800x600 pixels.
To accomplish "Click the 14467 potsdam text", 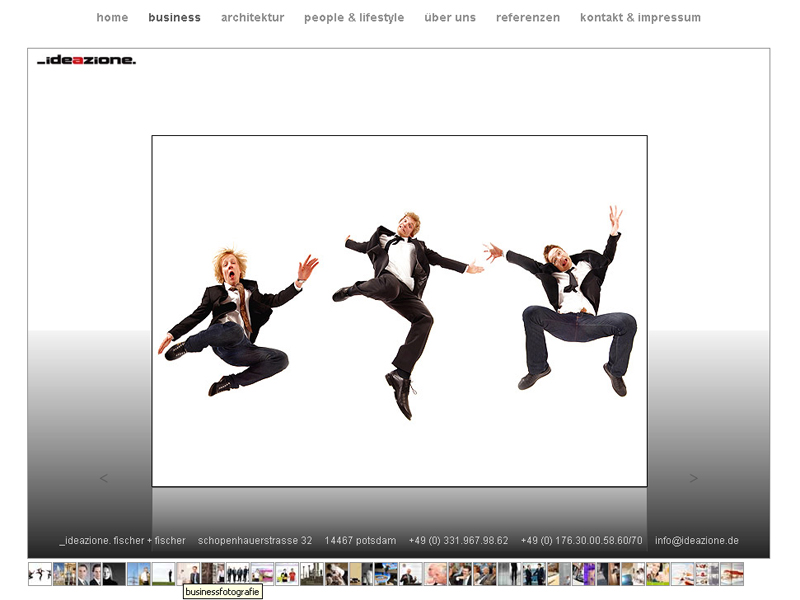I will coord(360,540).
